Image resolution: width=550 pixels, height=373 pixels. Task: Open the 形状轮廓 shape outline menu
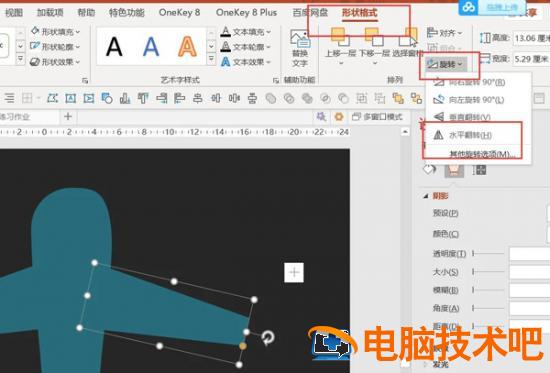coord(55,47)
